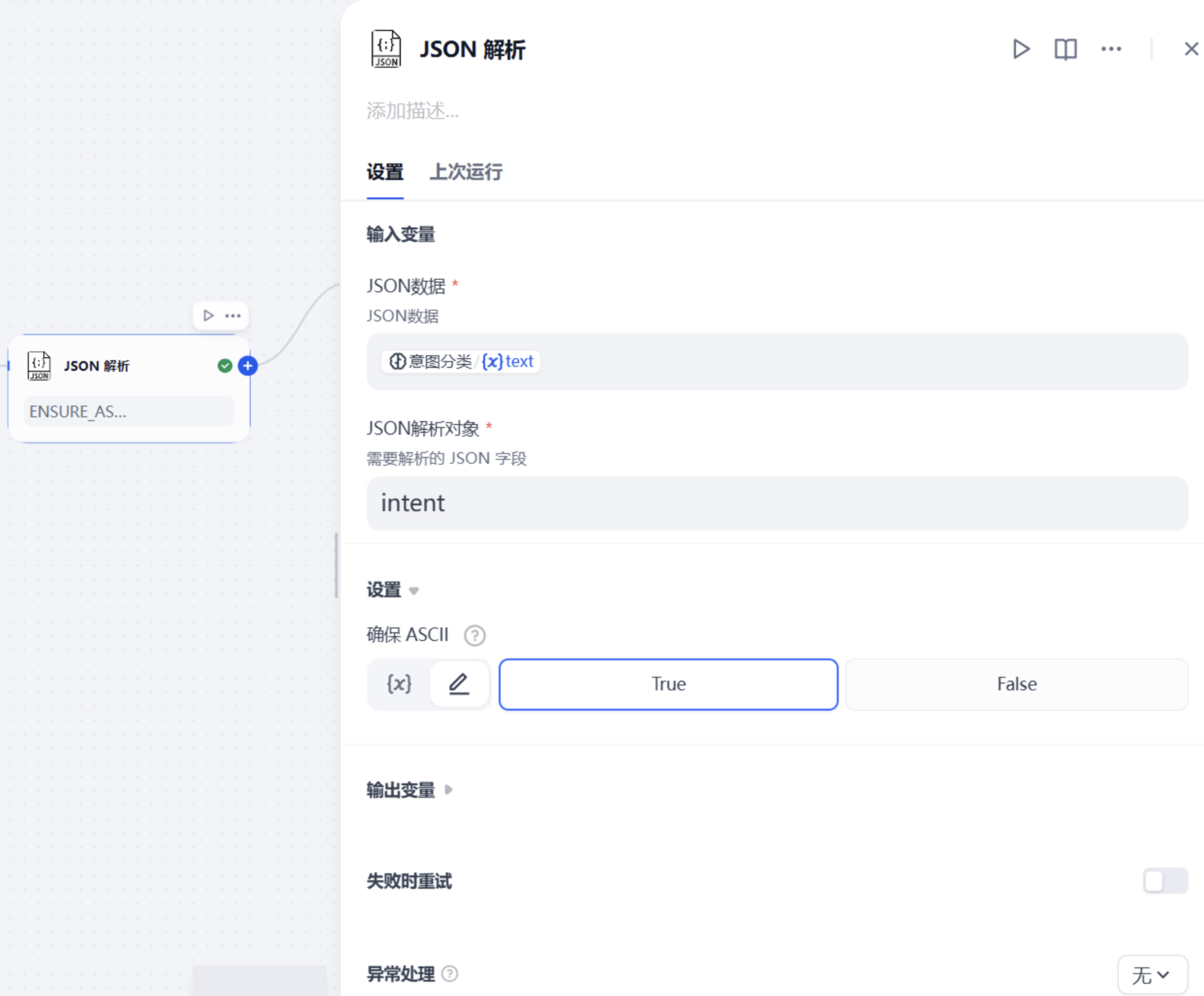
Task: Switch to the 上次运行 tab
Action: (x=466, y=172)
